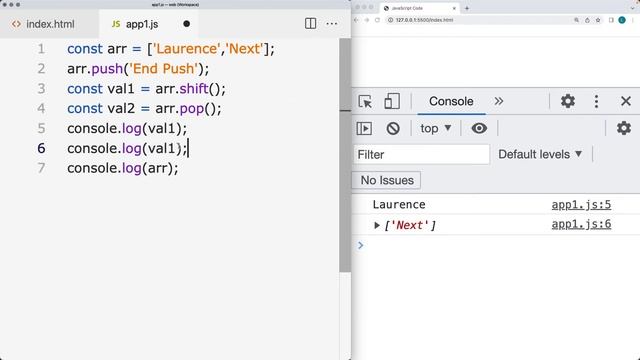This screenshot has width=640, height=360.
Task: View site information icon in address bar
Action: click(390, 20)
